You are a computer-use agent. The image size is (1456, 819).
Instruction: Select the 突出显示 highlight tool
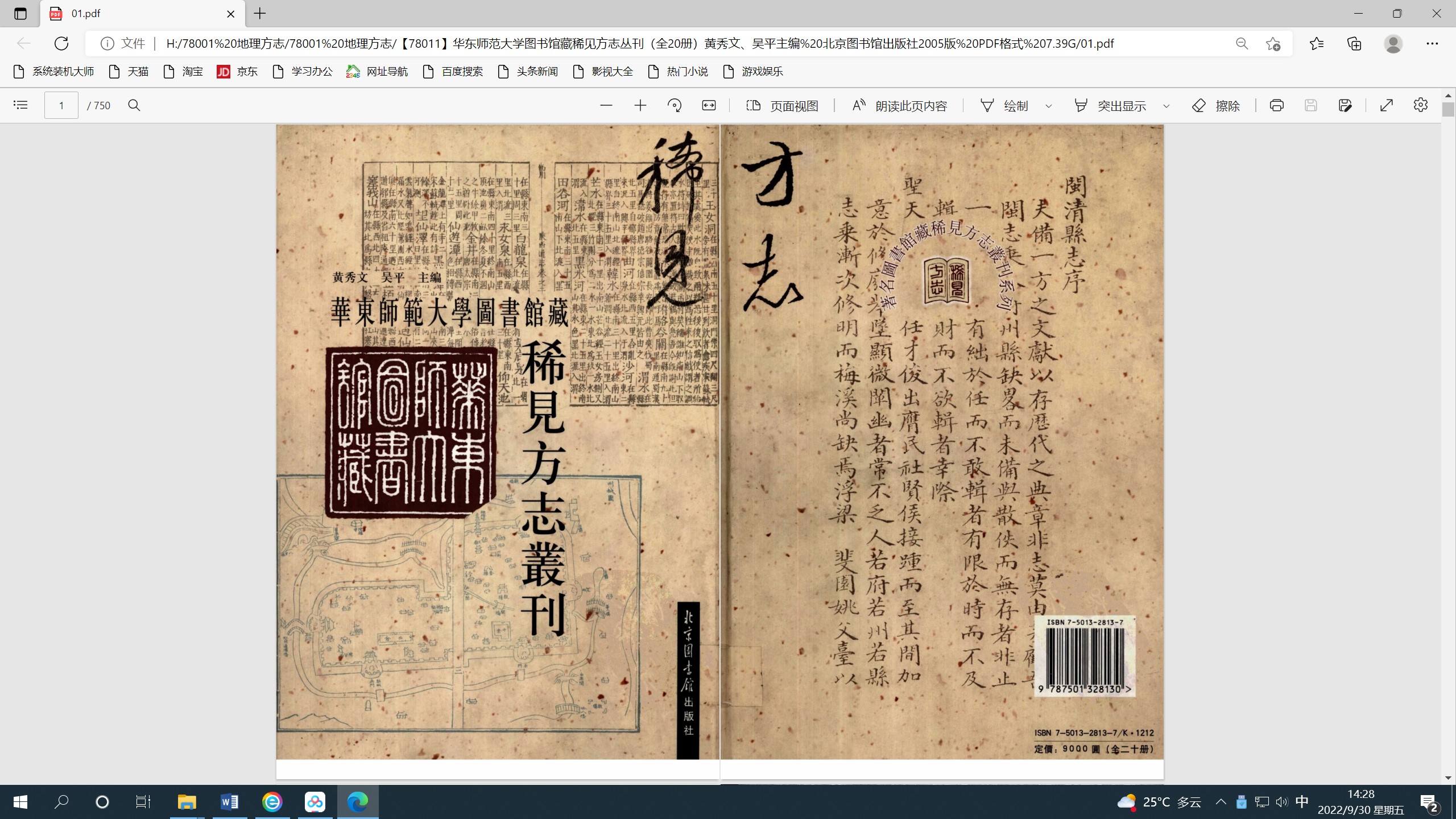coord(1110,106)
